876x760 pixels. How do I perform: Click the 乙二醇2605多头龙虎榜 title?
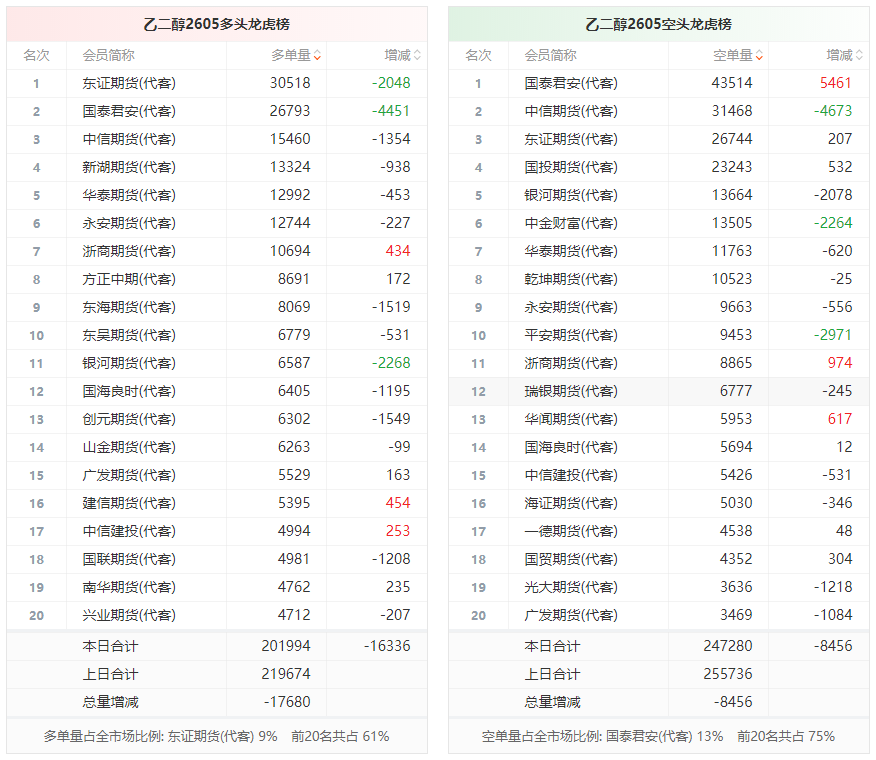click(217, 24)
